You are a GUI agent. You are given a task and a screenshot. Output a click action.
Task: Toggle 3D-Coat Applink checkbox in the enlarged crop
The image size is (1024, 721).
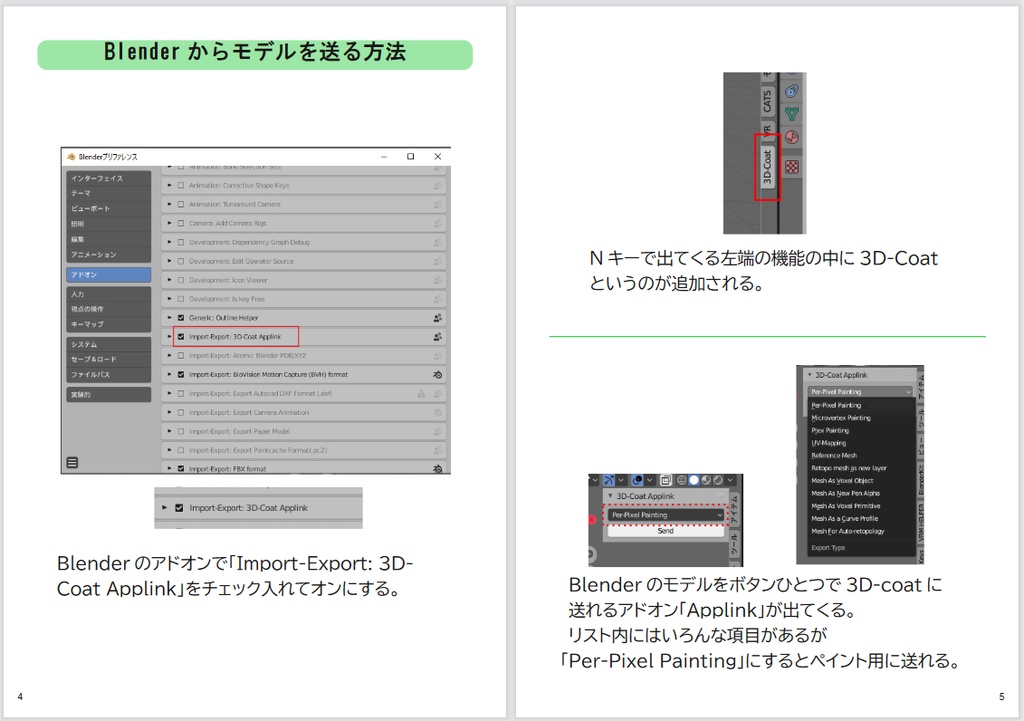pyautogui.click(x=179, y=508)
